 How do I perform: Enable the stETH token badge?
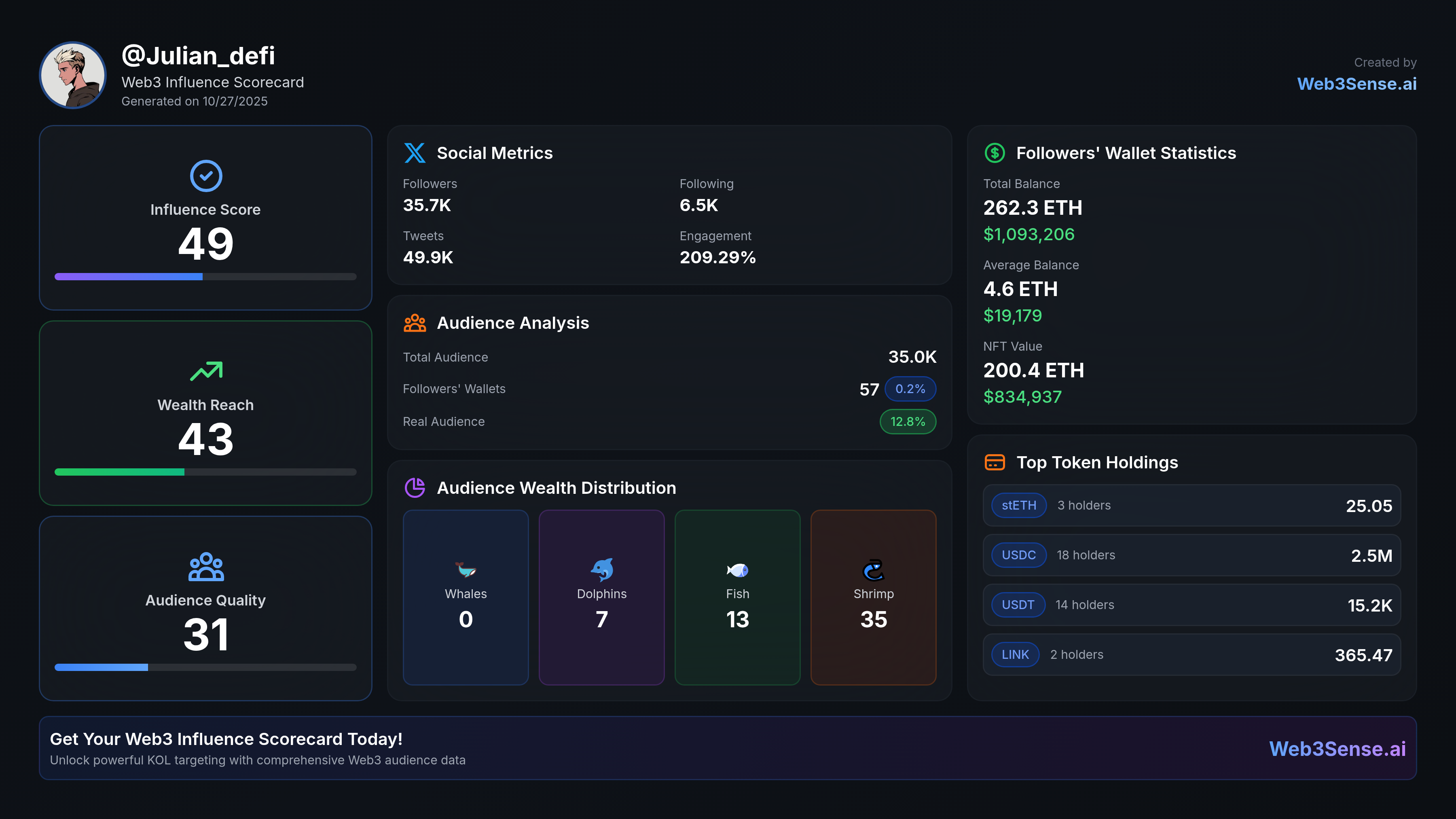click(x=1018, y=505)
